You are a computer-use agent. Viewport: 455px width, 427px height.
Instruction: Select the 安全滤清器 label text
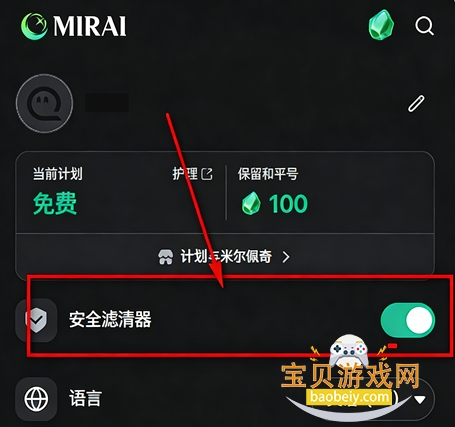pyautogui.click(x=110, y=319)
